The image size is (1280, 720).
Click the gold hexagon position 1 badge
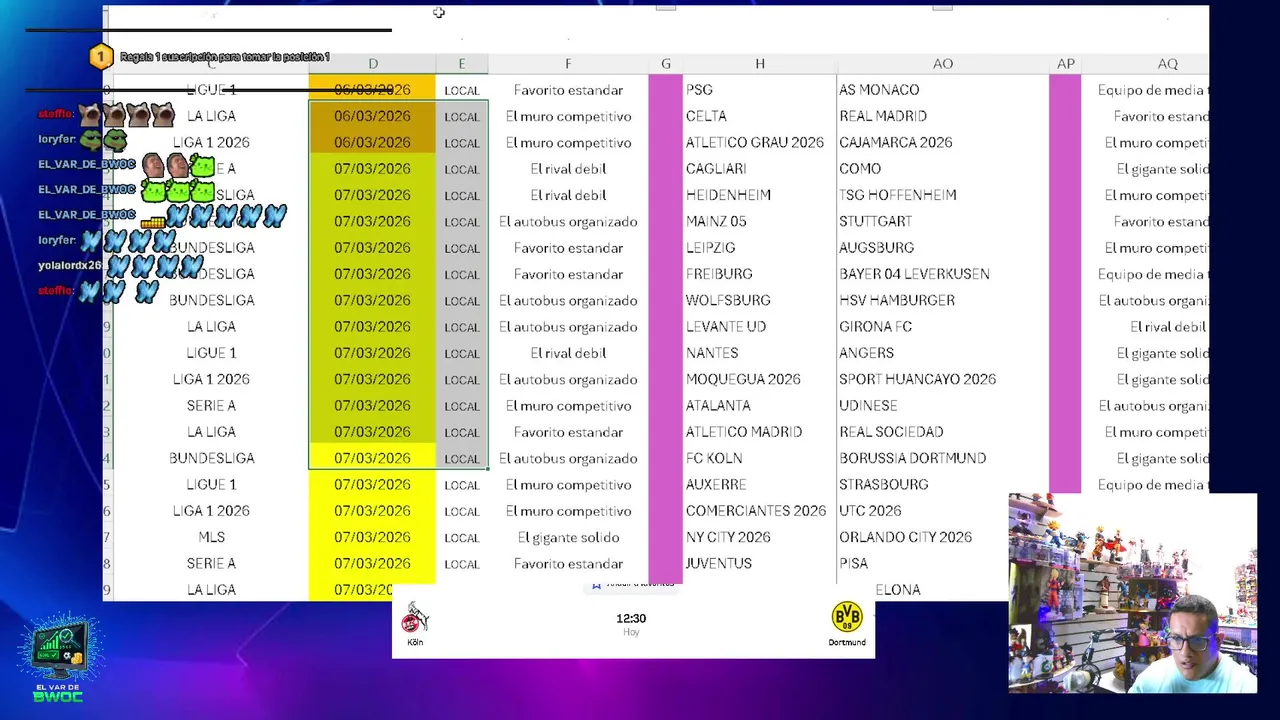click(99, 57)
